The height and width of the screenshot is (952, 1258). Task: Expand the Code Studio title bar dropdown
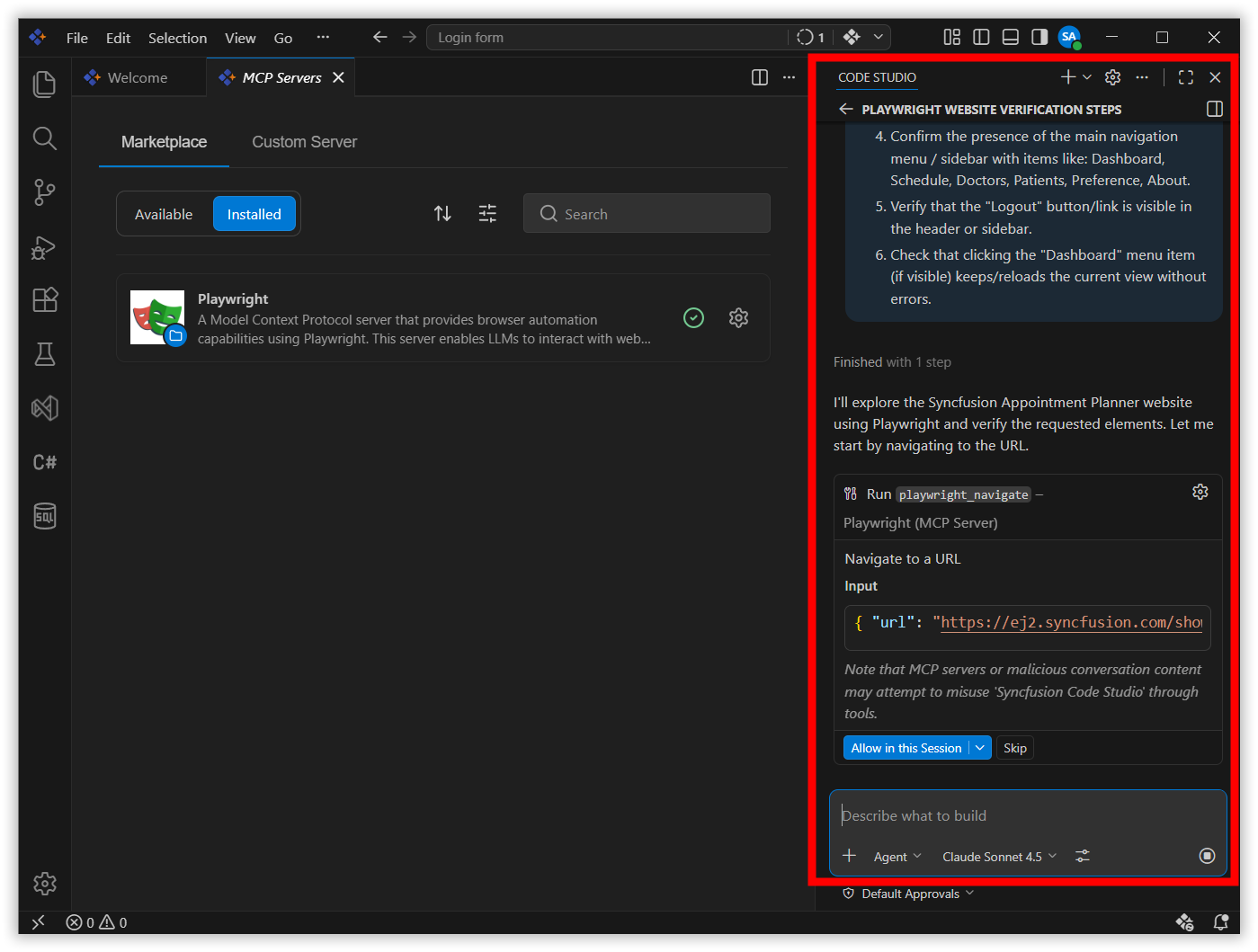(878, 37)
